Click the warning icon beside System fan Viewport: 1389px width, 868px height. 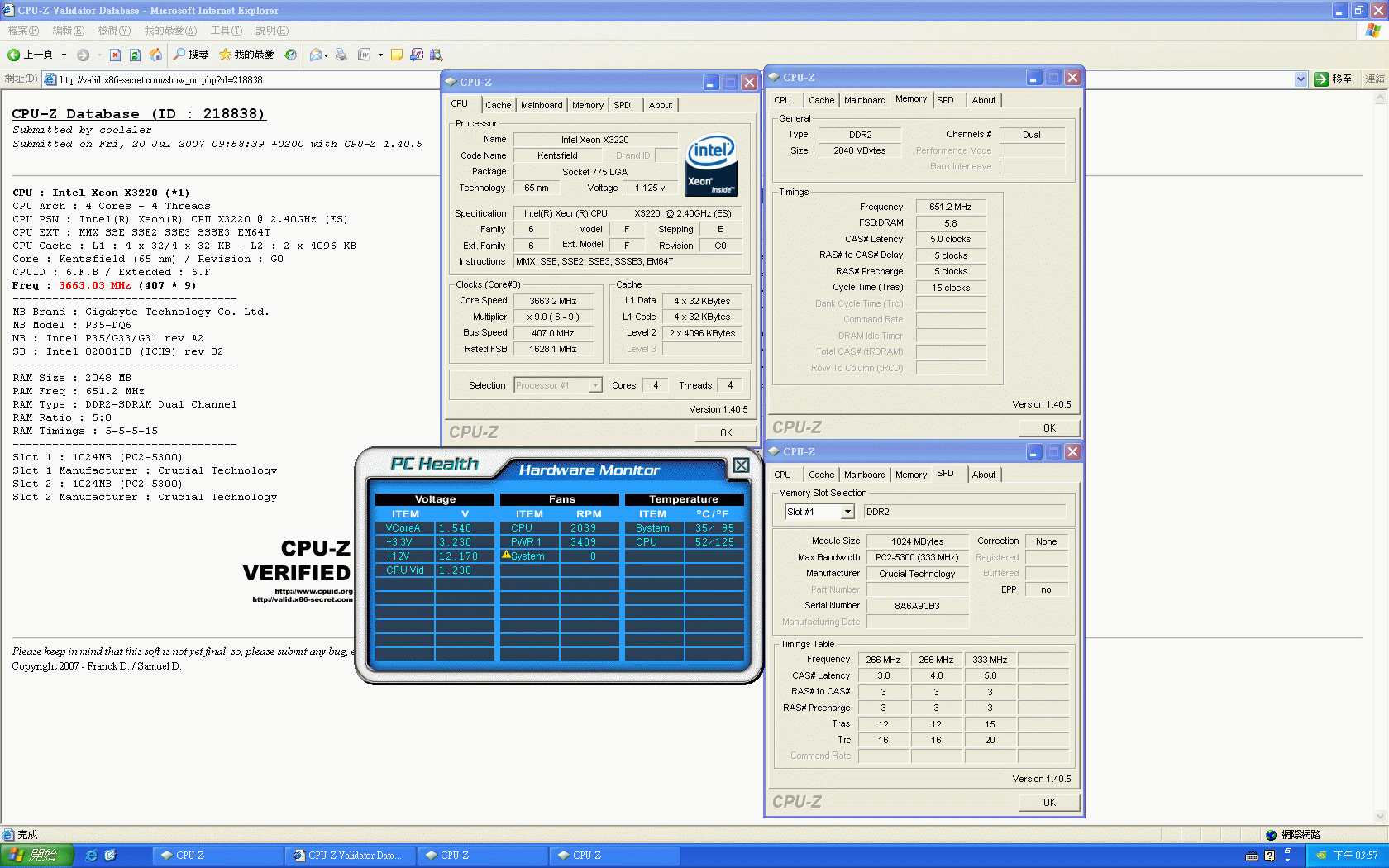click(x=506, y=556)
